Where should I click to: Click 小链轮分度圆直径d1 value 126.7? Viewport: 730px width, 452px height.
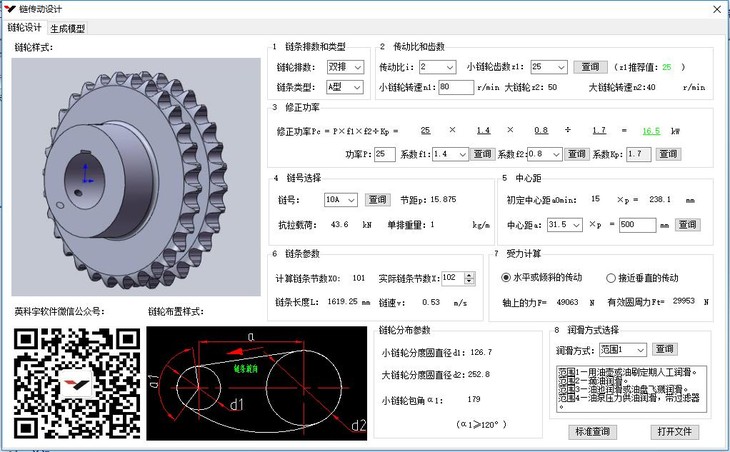[481, 352]
